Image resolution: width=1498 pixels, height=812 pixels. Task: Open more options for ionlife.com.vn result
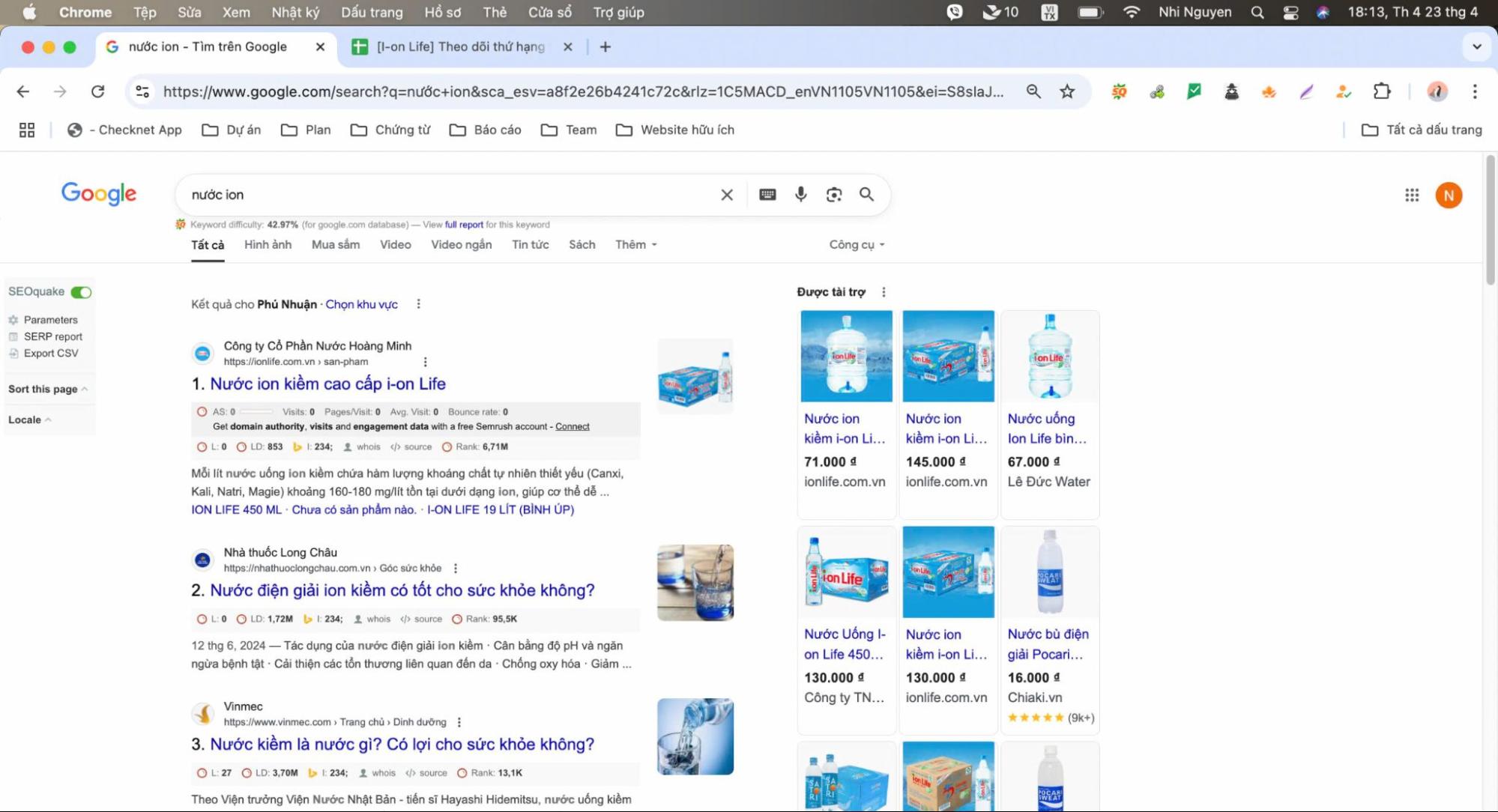426,362
